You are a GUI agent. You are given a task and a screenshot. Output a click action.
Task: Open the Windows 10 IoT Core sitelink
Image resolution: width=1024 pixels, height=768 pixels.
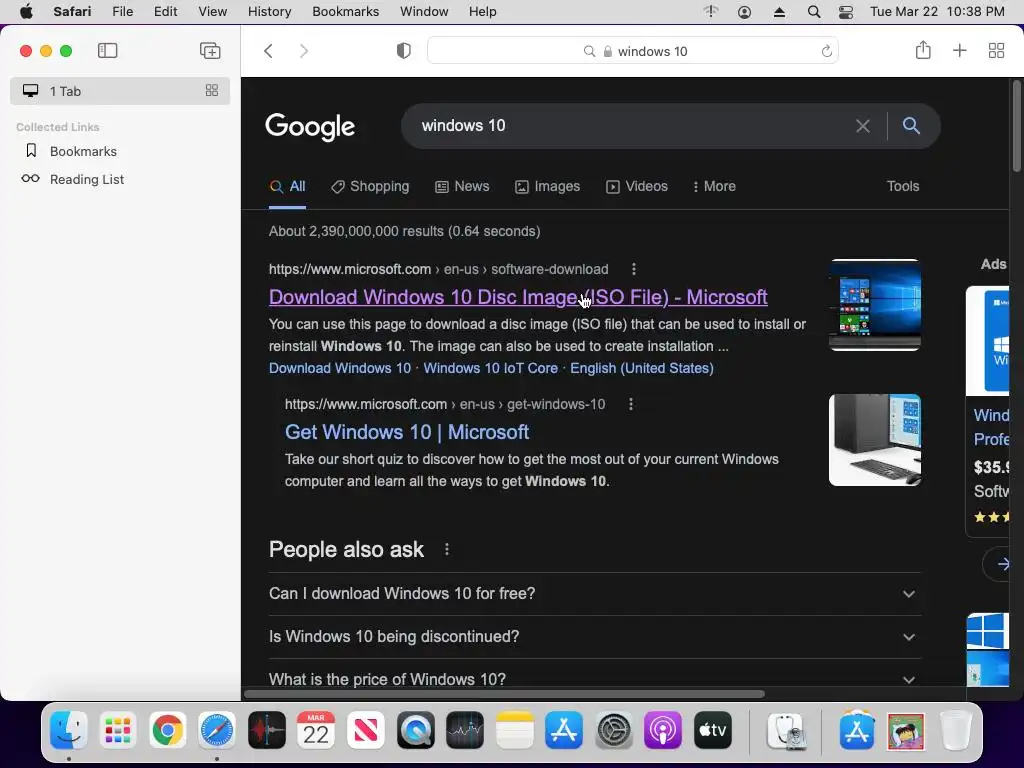point(490,368)
